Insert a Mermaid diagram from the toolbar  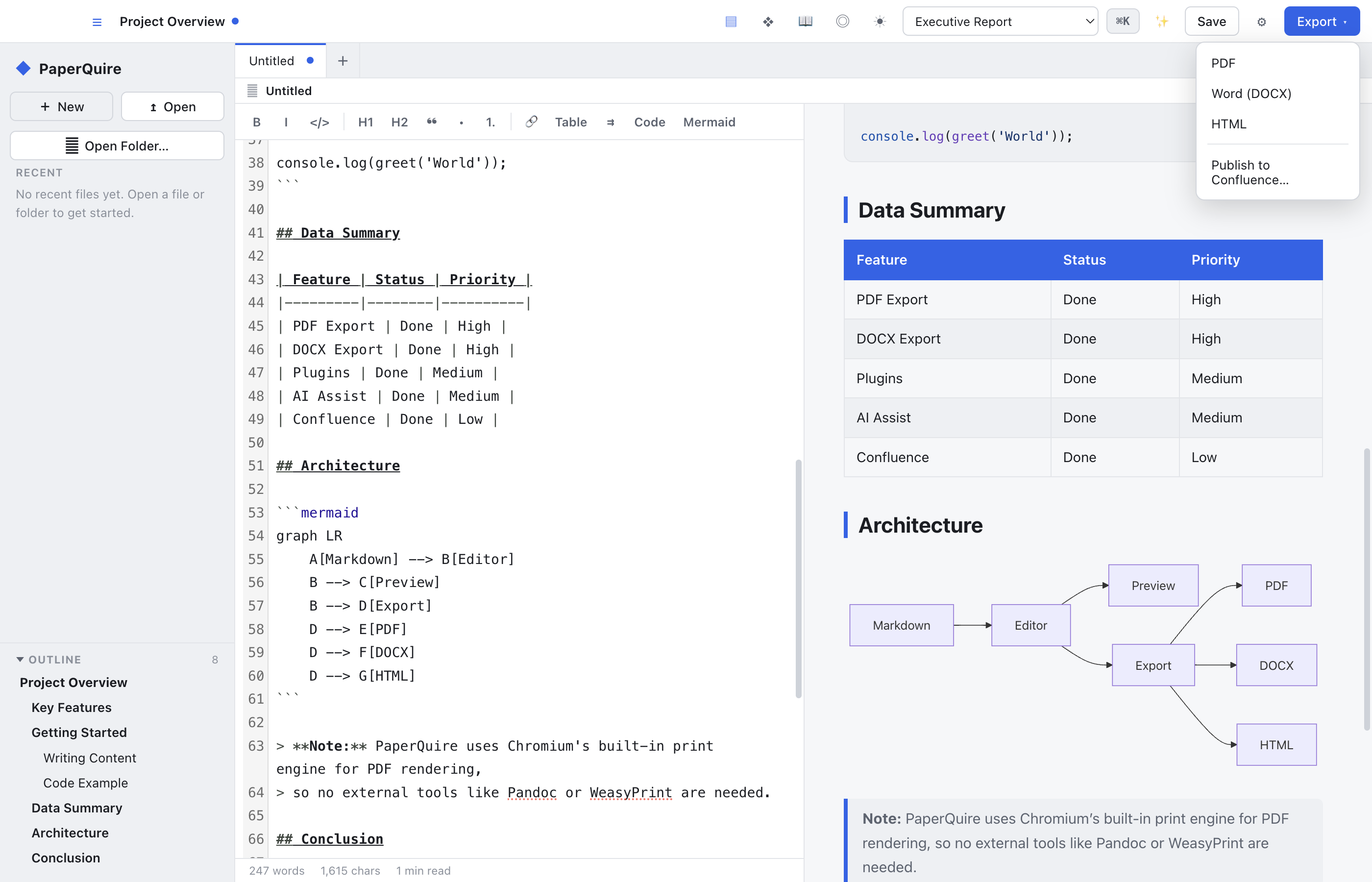(709, 122)
